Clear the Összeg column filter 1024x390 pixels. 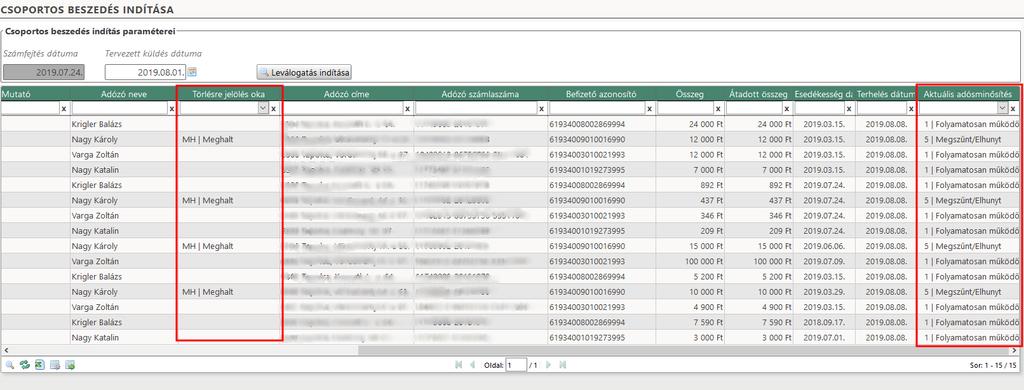(718, 108)
